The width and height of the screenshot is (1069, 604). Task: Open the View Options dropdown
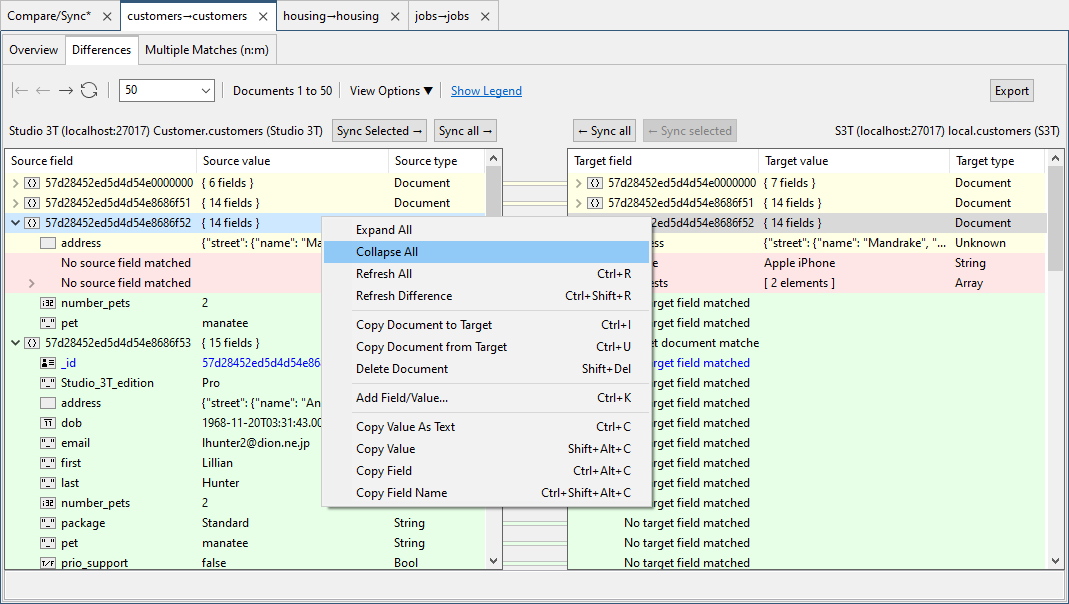[390, 90]
